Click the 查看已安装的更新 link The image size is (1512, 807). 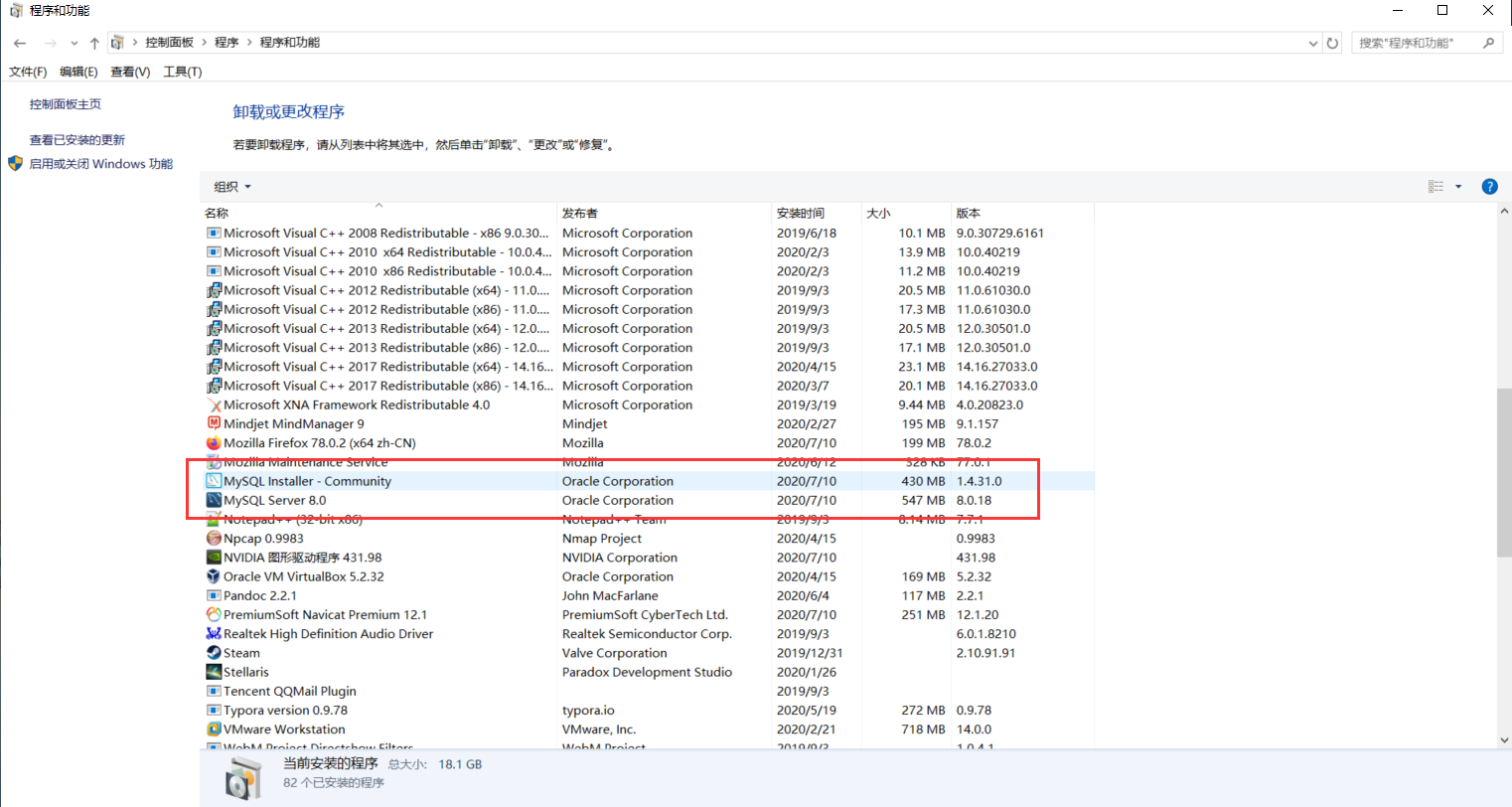[x=77, y=140]
